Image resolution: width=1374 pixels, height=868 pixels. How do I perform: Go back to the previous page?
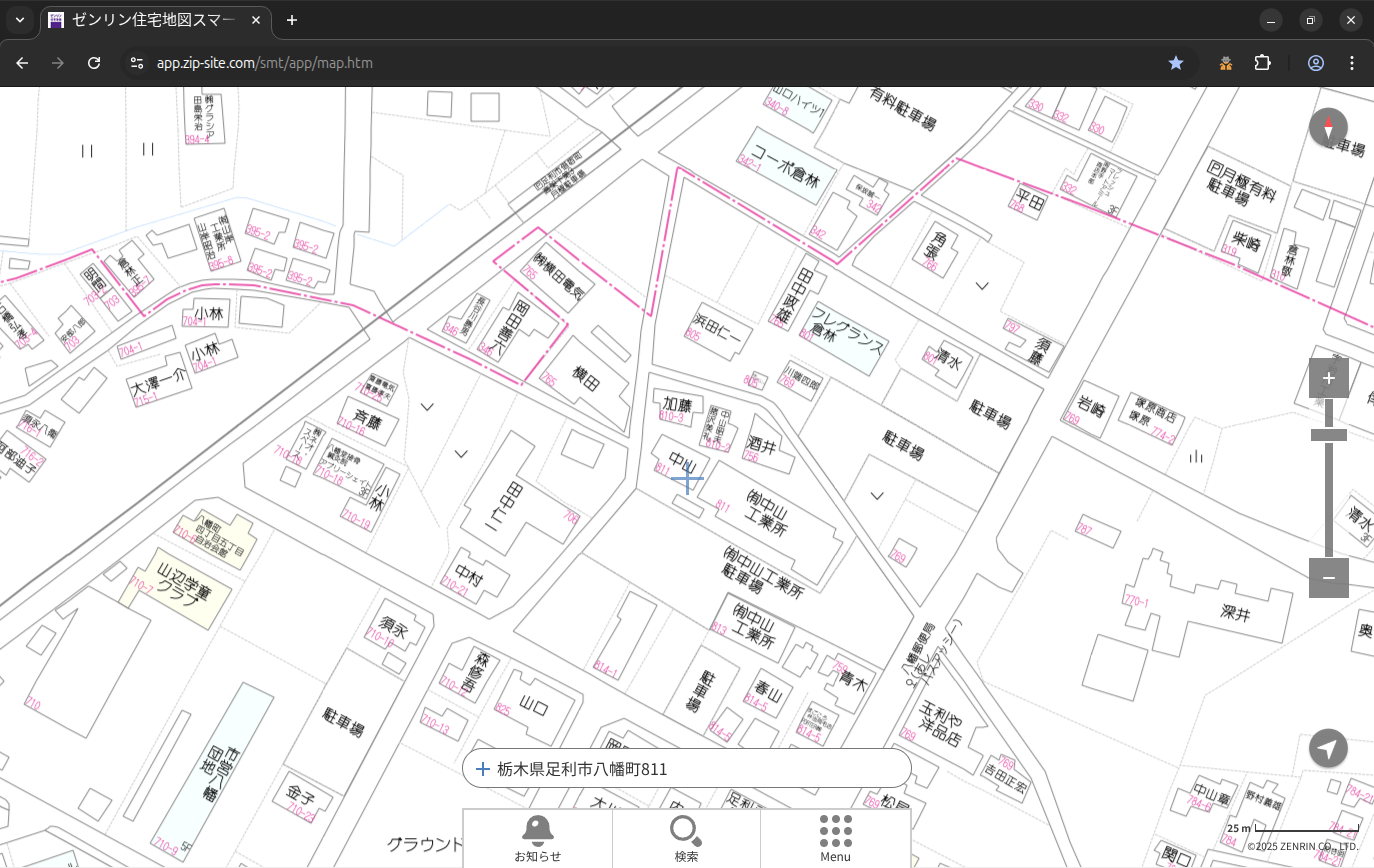pyautogui.click(x=22, y=63)
